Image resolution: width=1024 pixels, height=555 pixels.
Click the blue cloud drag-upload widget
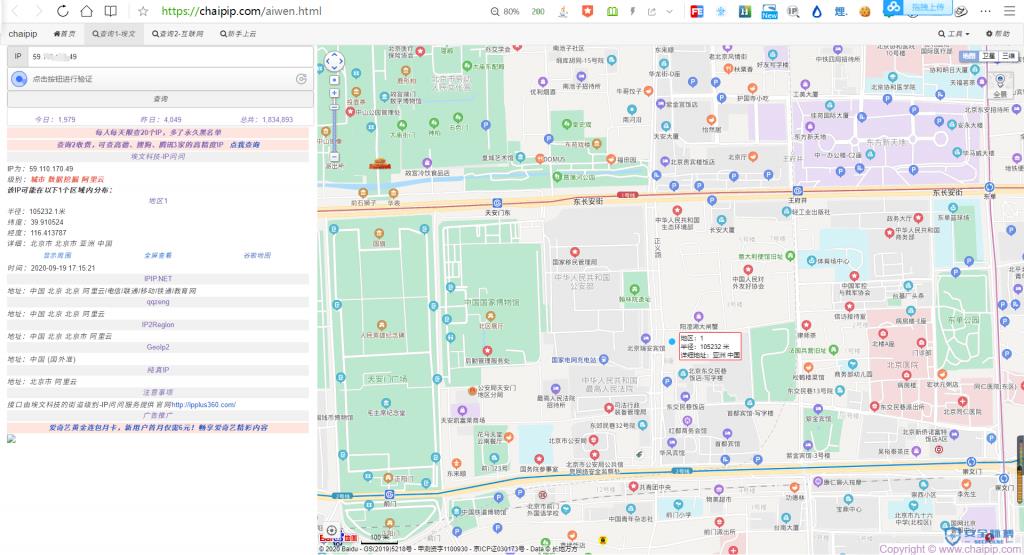pos(919,7)
